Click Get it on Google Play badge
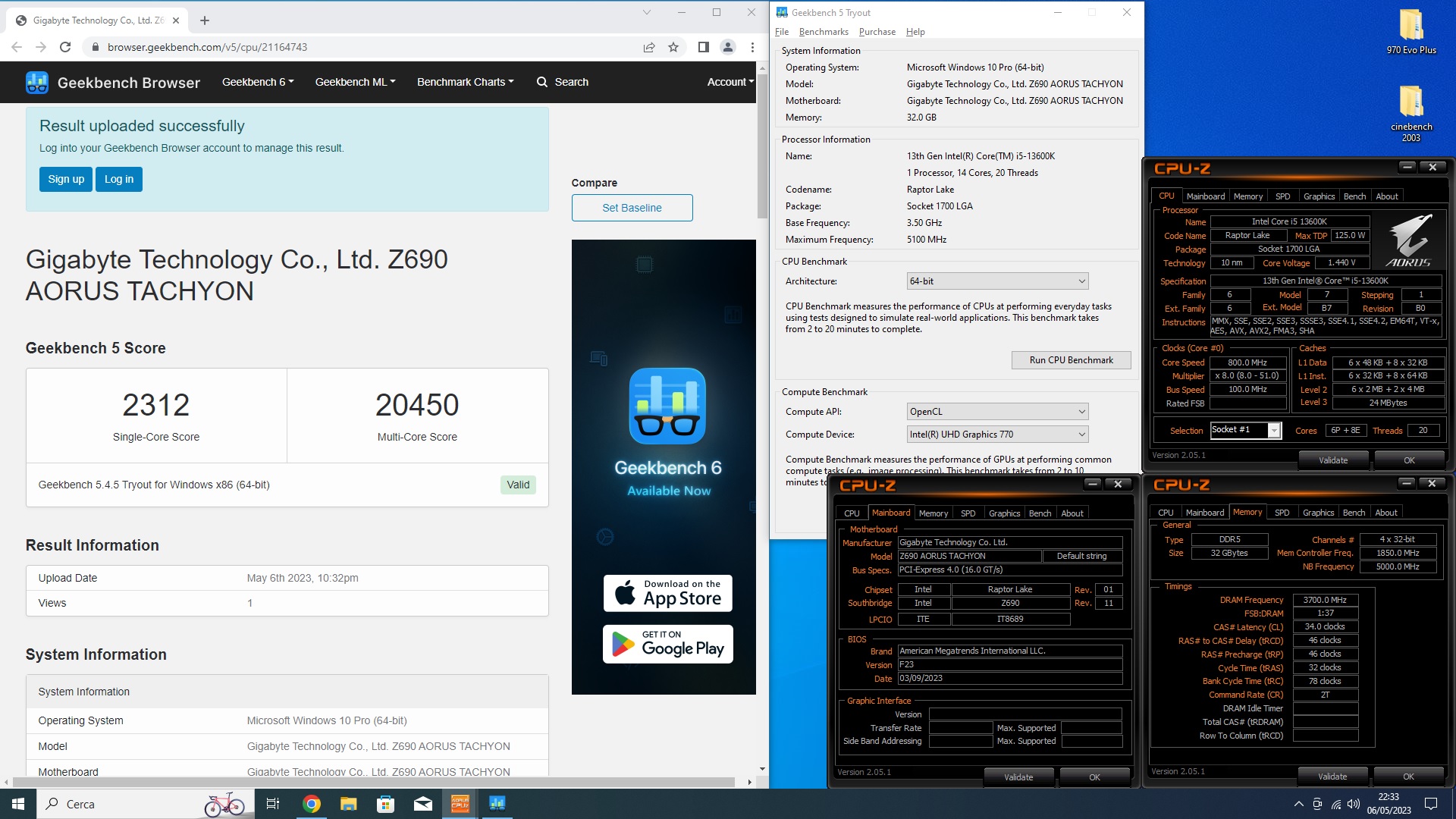This screenshot has height=819, width=1456. pos(667,645)
